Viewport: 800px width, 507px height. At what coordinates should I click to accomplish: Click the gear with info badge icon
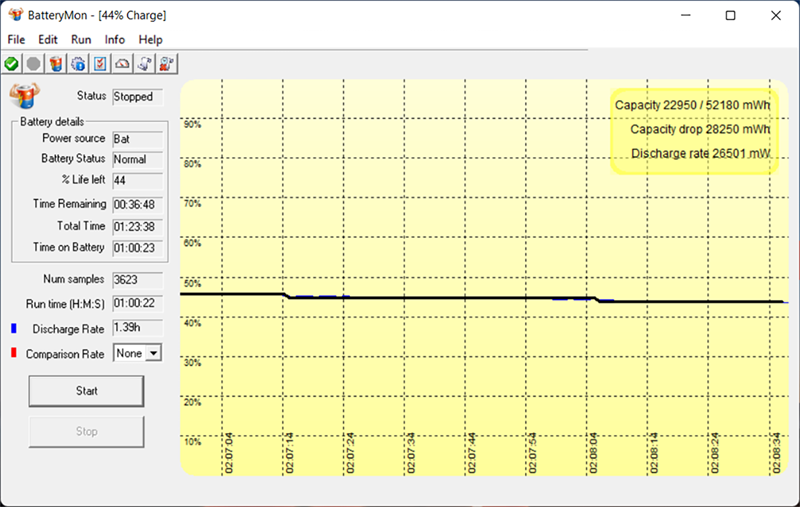point(78,64)
